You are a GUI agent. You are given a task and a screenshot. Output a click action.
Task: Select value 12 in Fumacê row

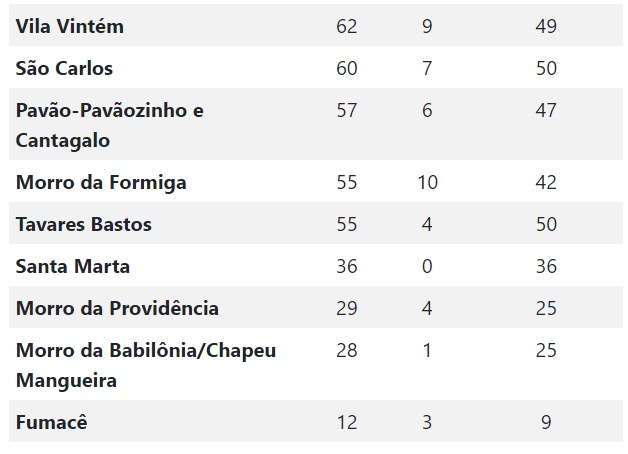346,422
